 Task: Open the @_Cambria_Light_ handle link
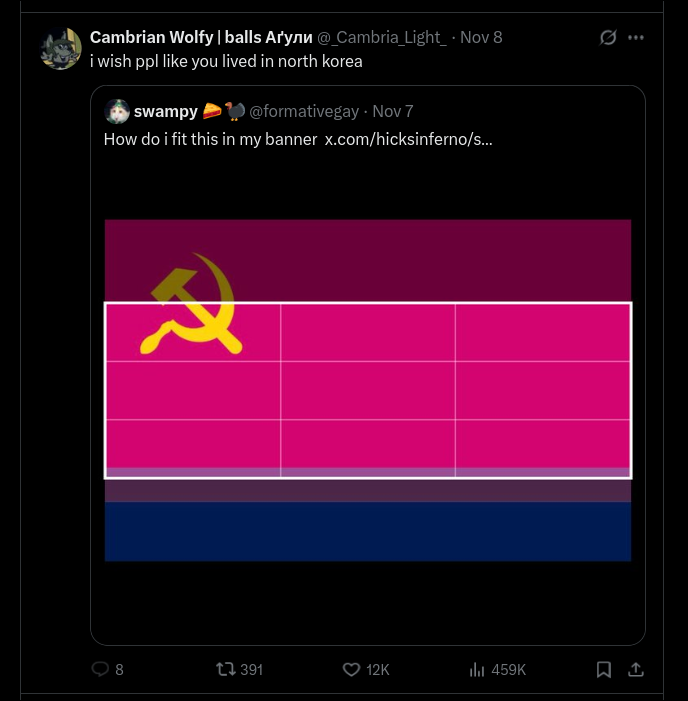click(382, 37)
